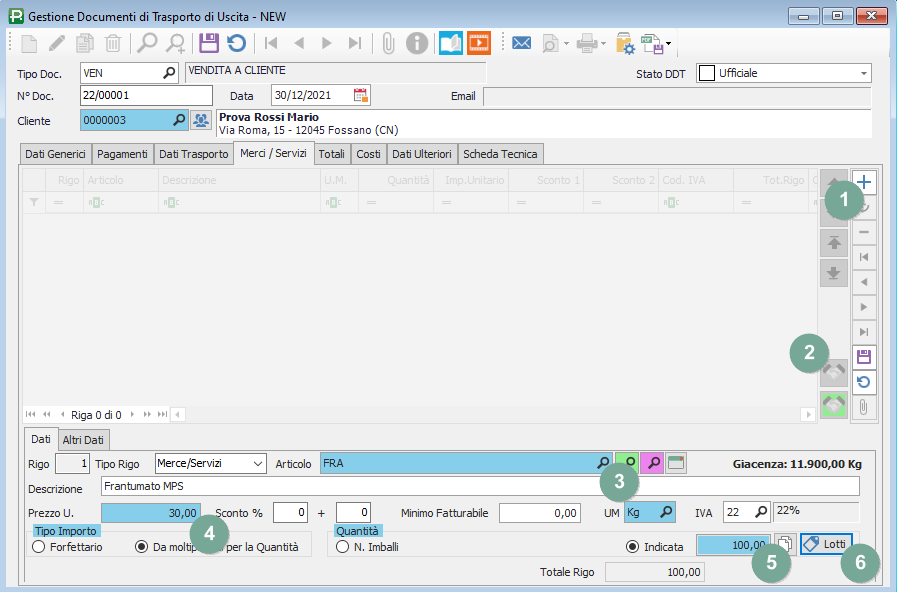Expand the print icon dropdown arrow
897x592 pixels.
(x=605, y=44)
